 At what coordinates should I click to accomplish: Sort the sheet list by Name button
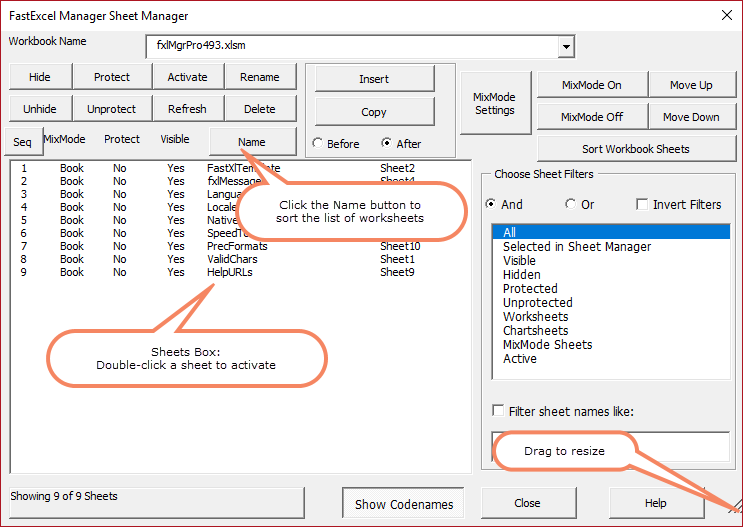click(x=252, y=142)
